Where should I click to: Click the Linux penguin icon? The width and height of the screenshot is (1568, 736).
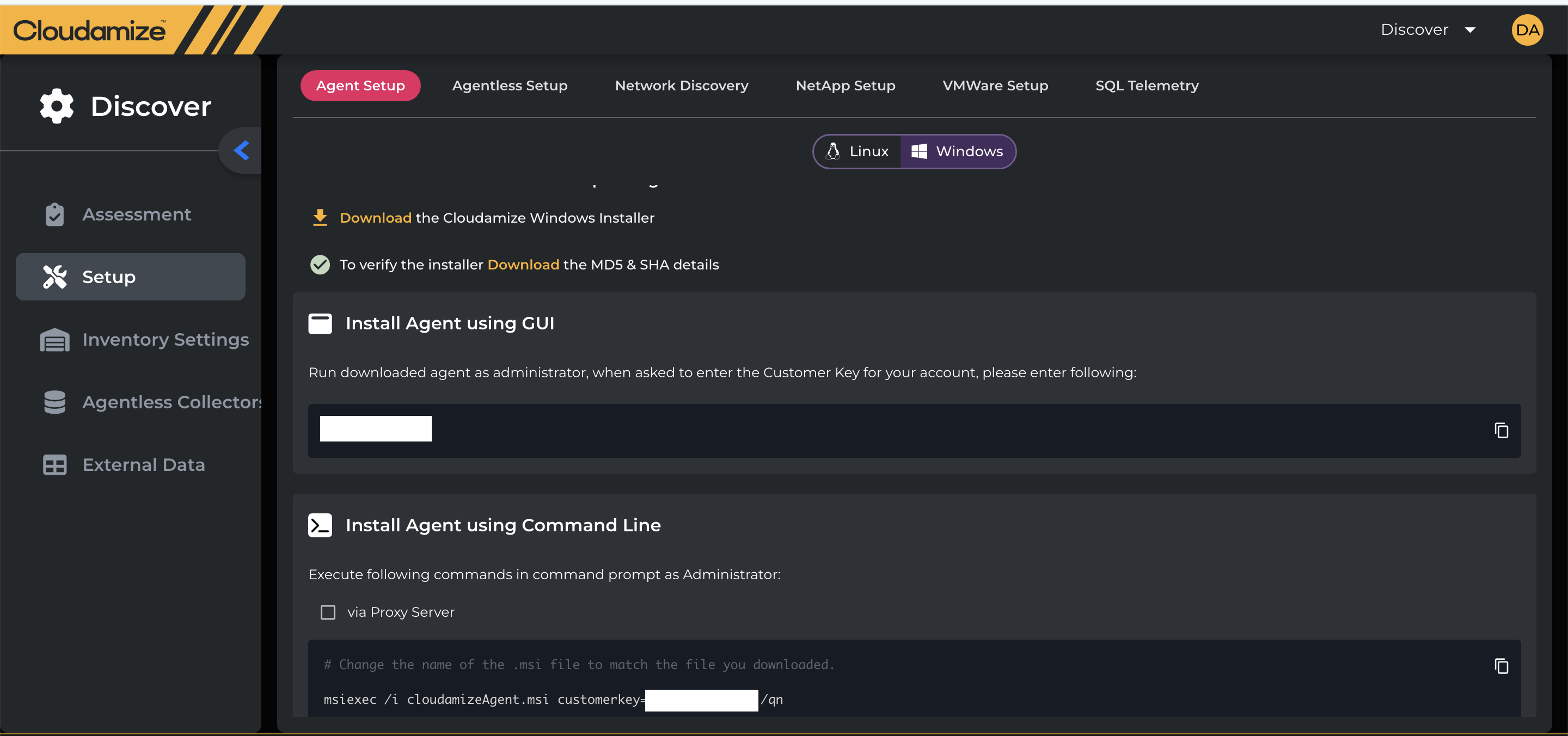tap(832, 151)
